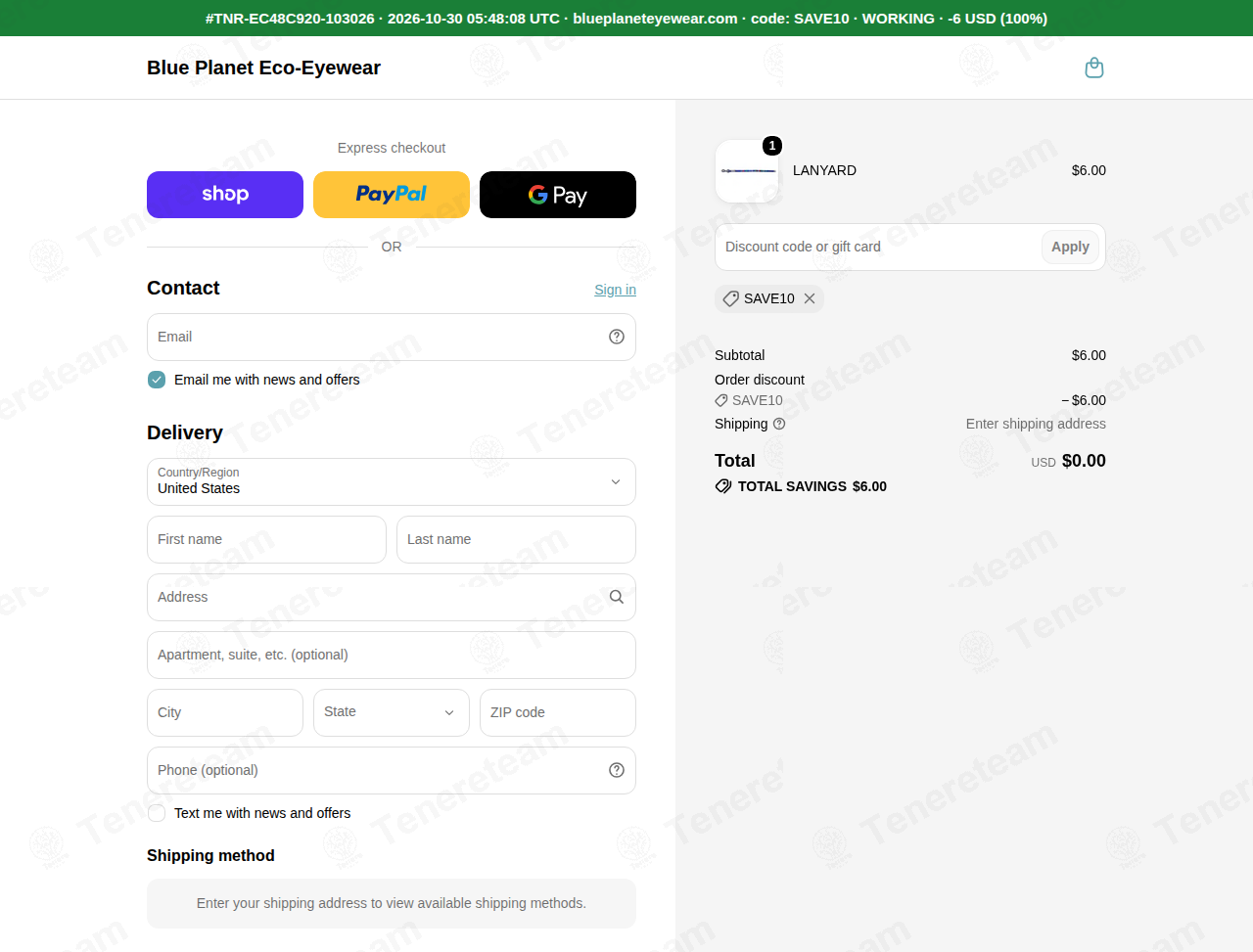
Task: Focus the First name field
Action: 266,539
